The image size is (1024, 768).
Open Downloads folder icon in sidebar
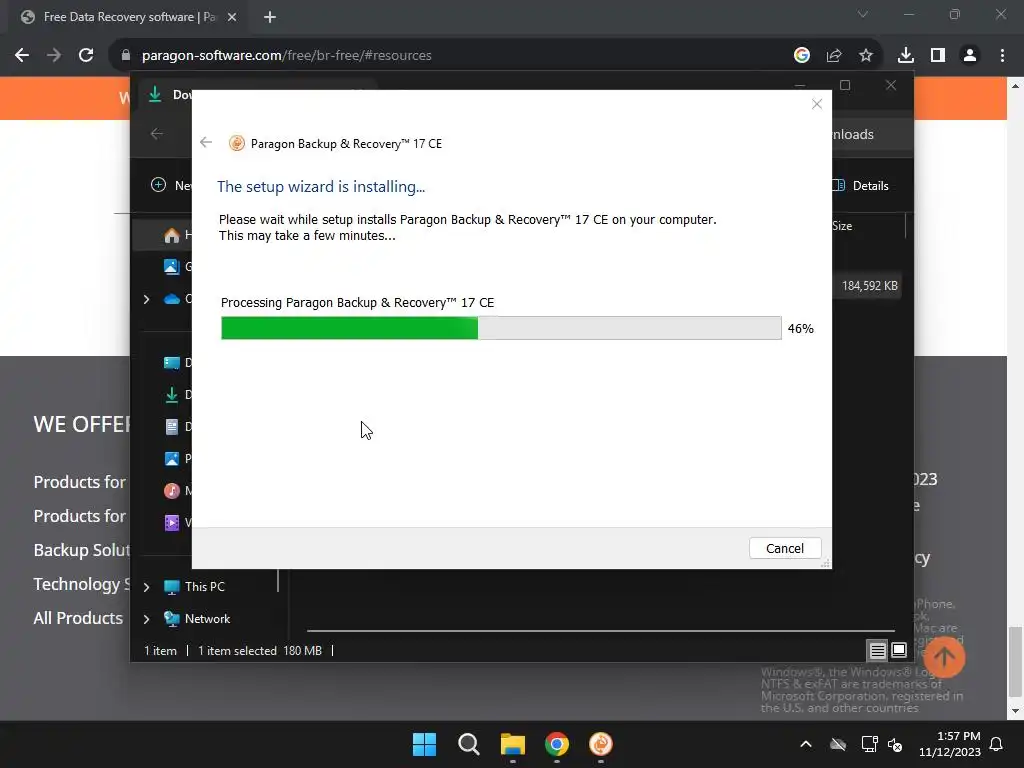pyautogui.click(x=172, y=394)
